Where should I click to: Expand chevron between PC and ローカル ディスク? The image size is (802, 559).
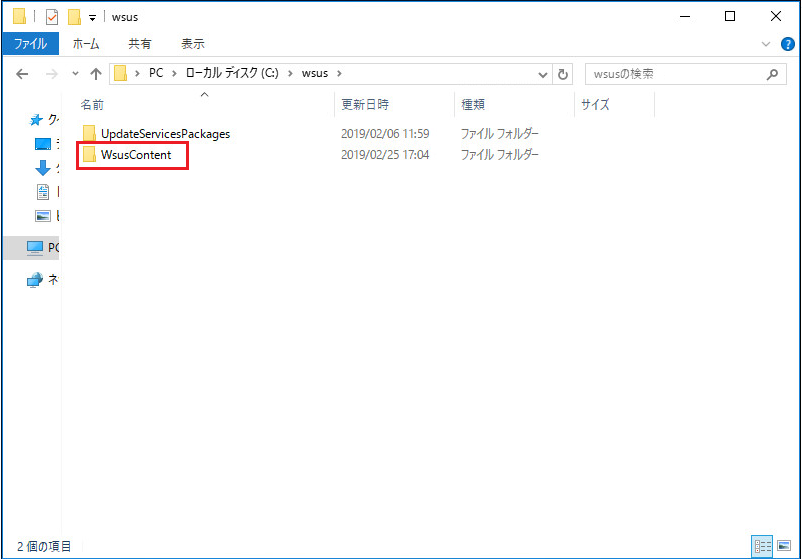174,74
